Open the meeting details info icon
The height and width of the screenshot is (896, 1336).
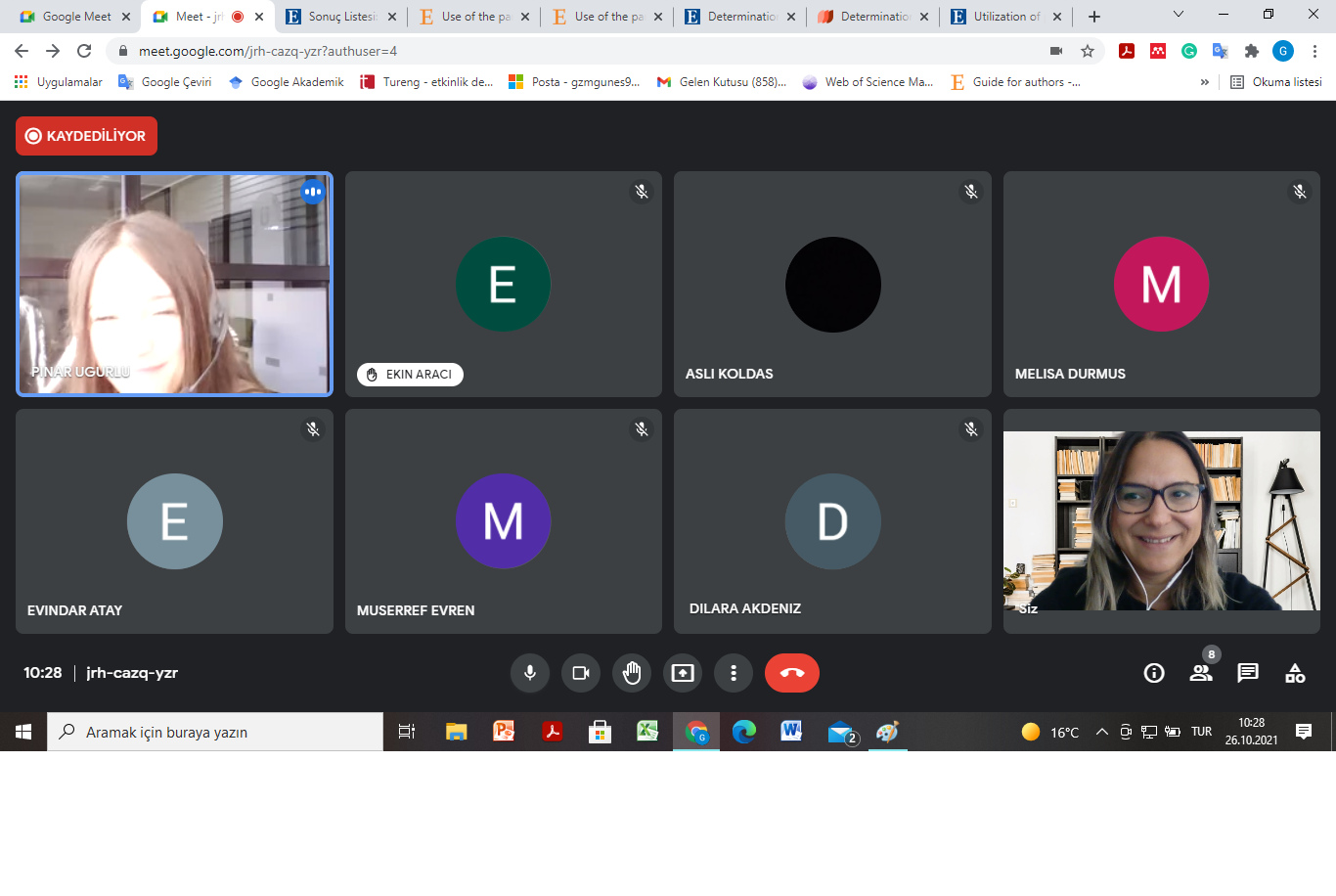(x=1154, y=673)
